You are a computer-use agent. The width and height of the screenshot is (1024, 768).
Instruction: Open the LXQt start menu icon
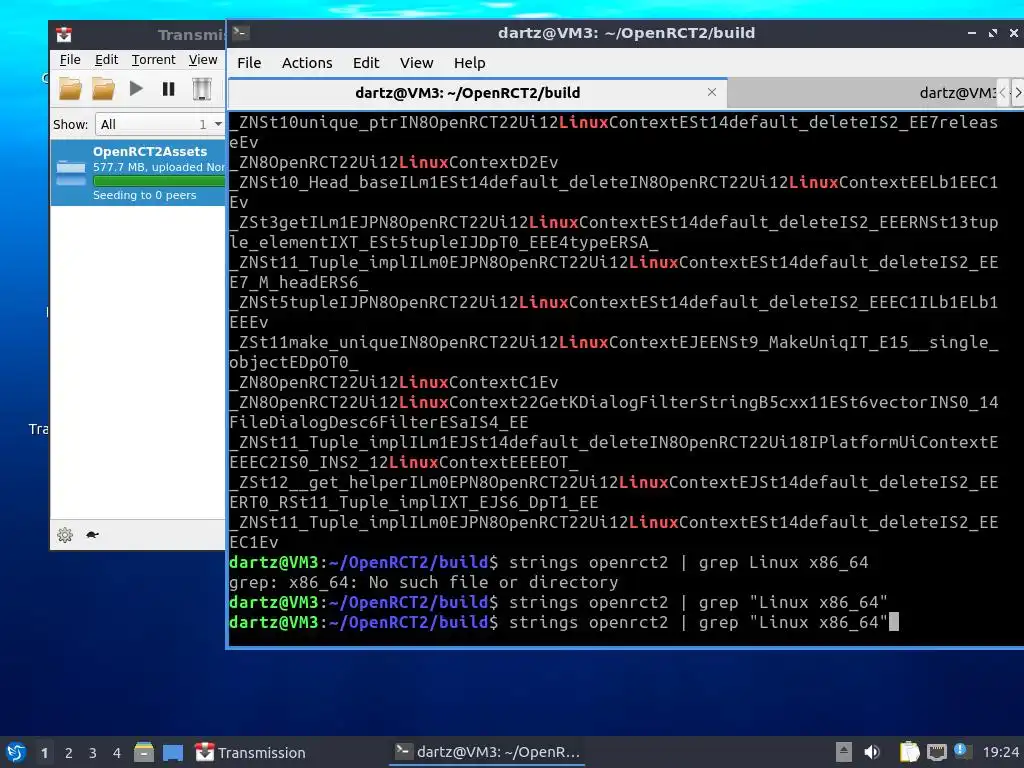click(16, 752)
